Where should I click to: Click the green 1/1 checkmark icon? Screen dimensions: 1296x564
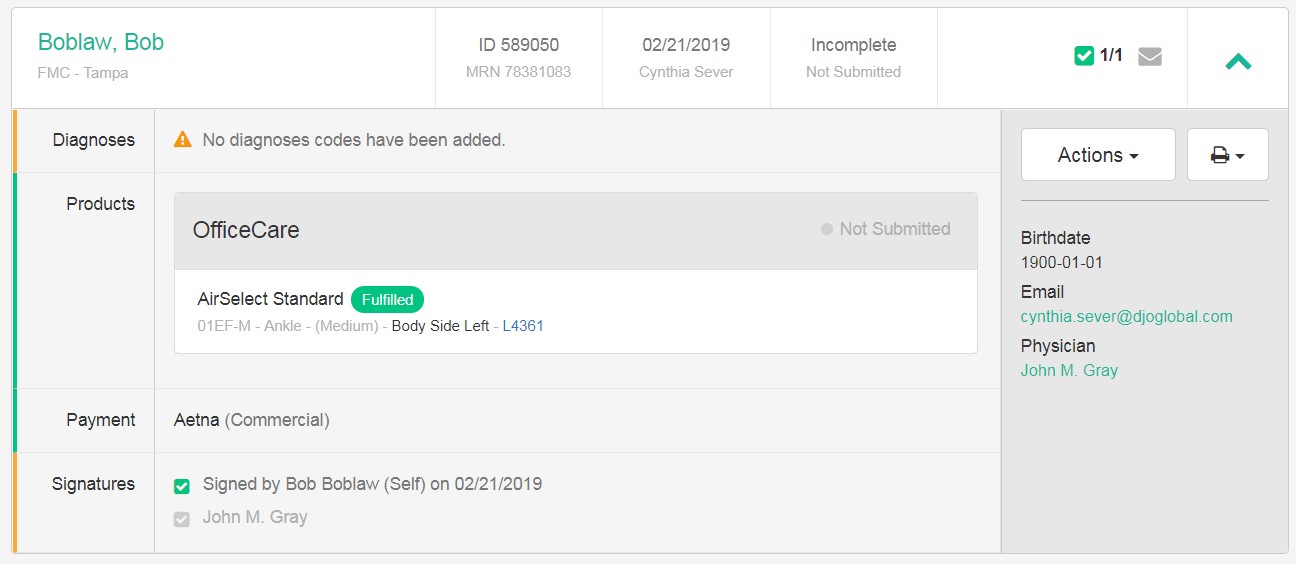(1084, 56)
